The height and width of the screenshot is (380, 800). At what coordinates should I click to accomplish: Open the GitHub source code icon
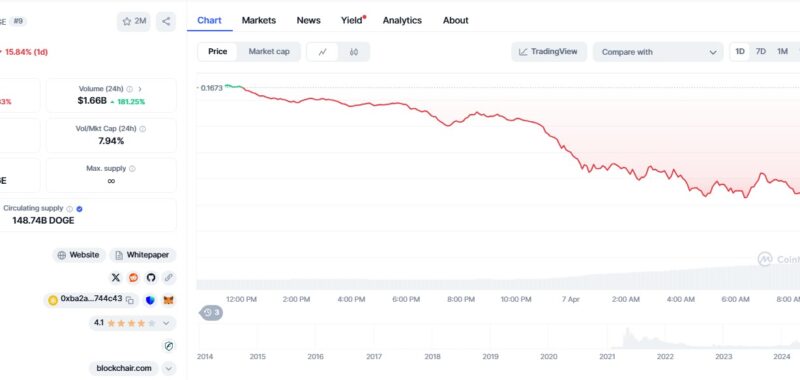click(151, 277)
